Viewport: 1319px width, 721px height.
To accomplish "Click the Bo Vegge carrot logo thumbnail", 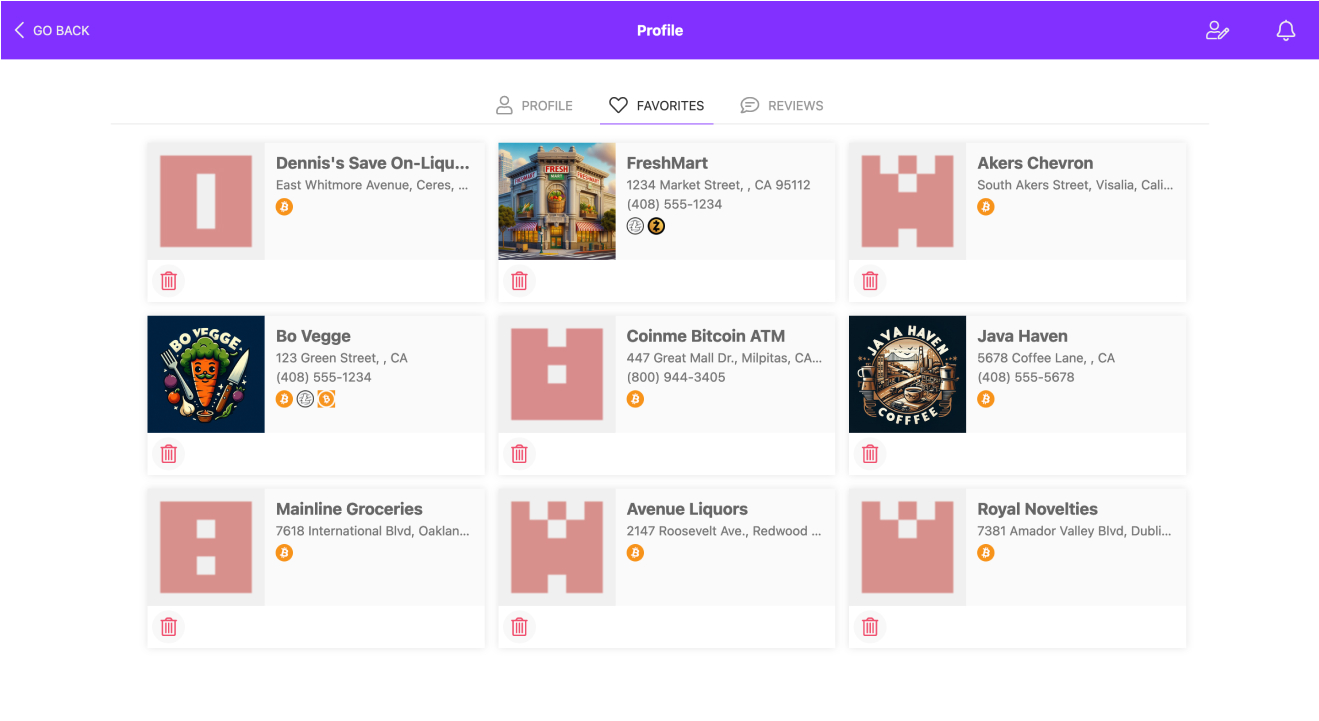I will 206,374.
